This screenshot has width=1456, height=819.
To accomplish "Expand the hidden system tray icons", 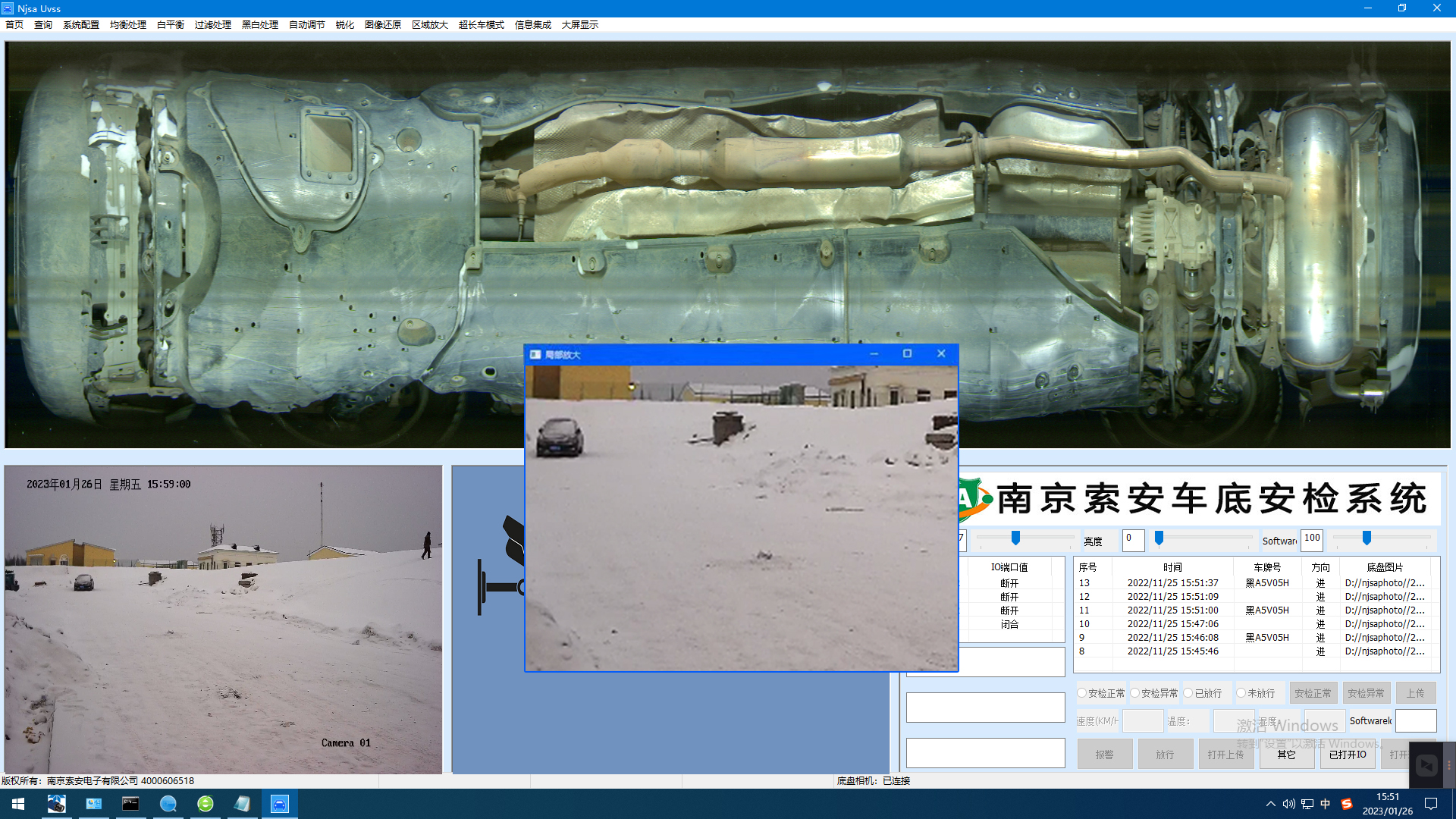I will [x=1270, y=804].
